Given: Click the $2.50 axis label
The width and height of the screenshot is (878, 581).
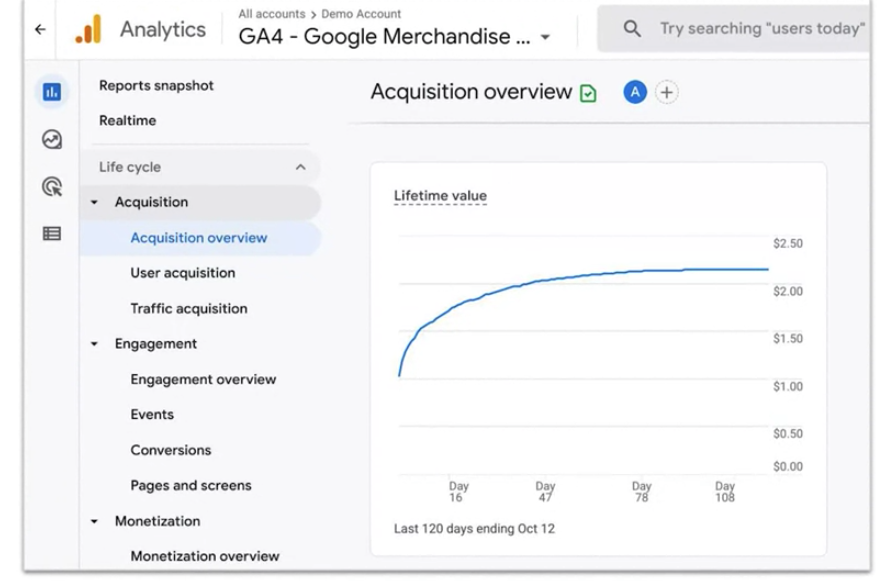Looking at the screenshot, I should [788, 243].
